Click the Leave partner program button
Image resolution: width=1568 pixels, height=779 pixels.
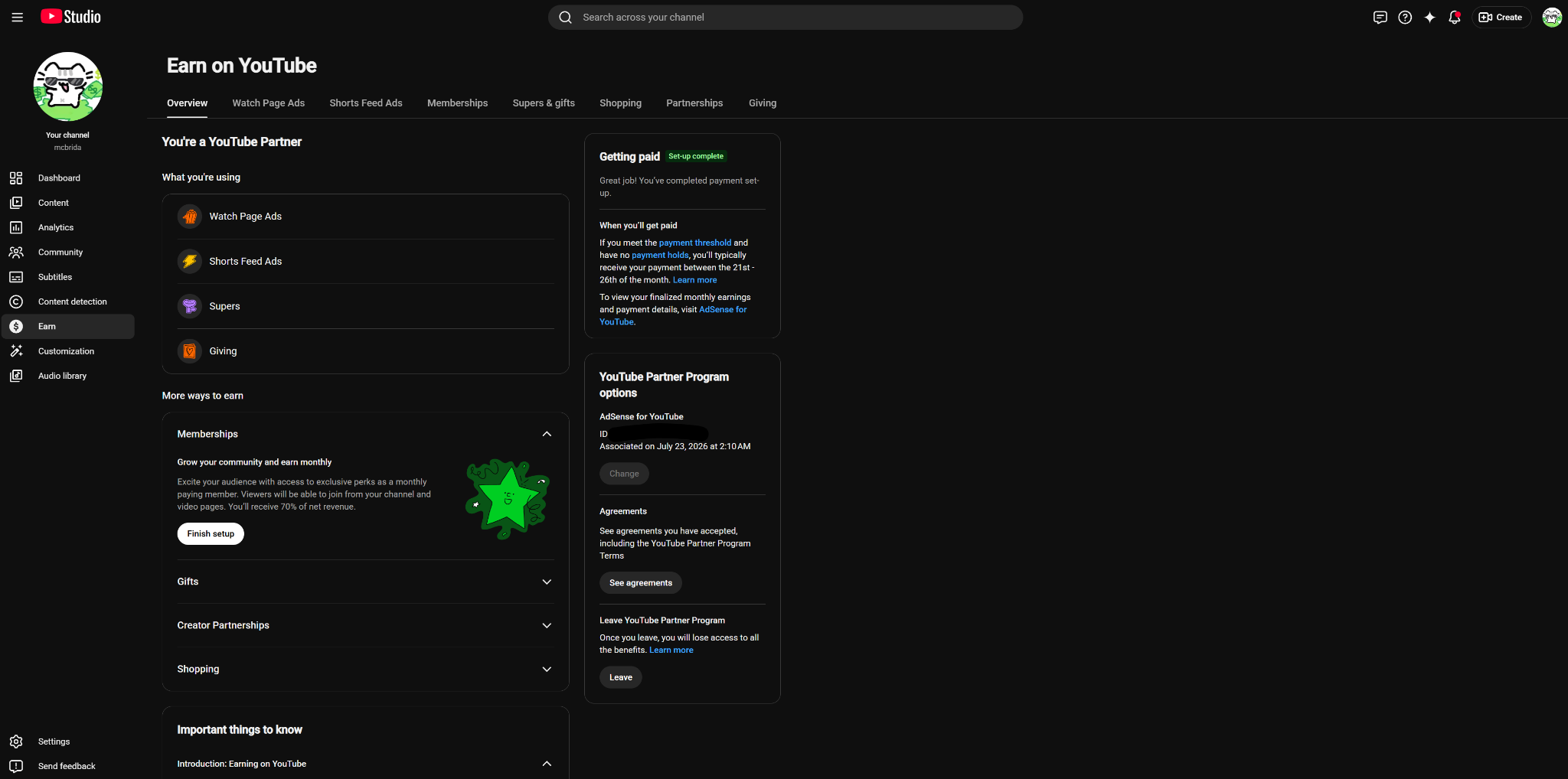[x=621, y=677]
